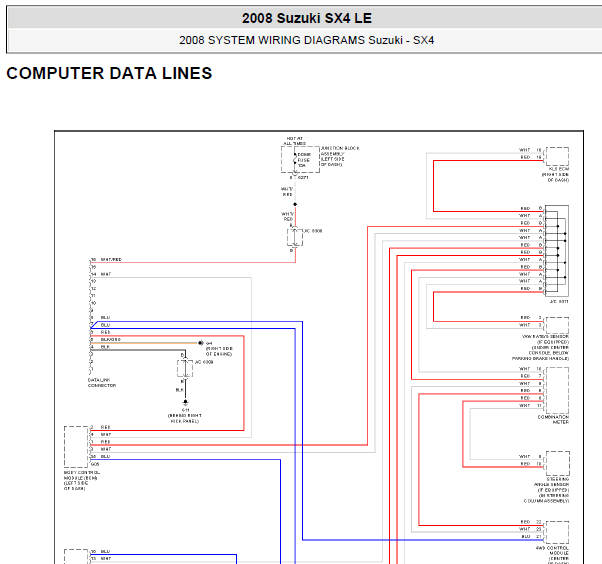The height and width of the screenshot is (564, 602).
Task: Click the '2008 SYSTEM WIRING DIAGRAMS Suzuki - SX4' subtitle
Action: pos(306,40)
